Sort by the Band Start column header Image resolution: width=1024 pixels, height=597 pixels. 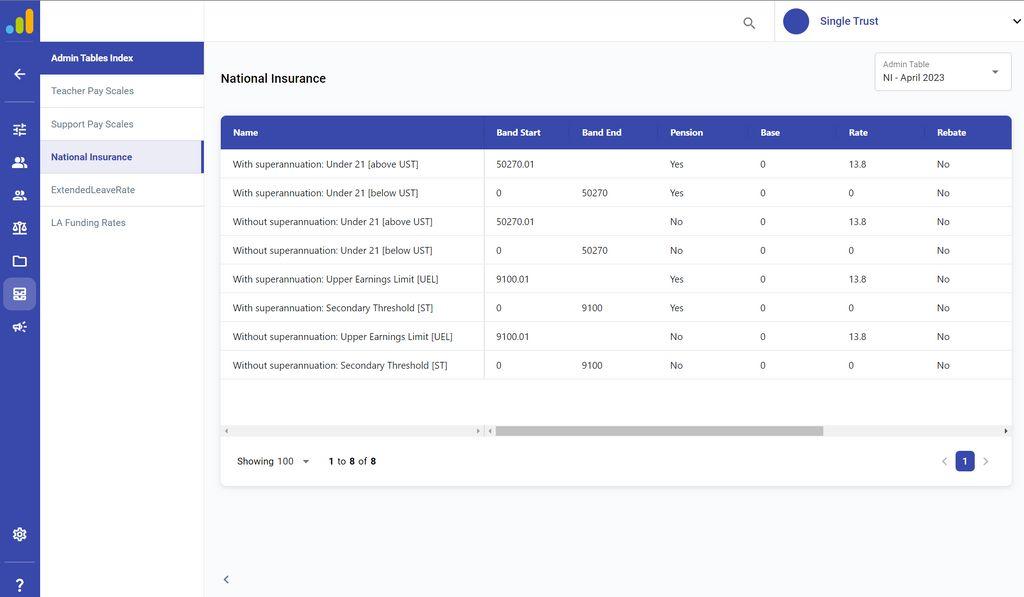(x=518, y=133)
